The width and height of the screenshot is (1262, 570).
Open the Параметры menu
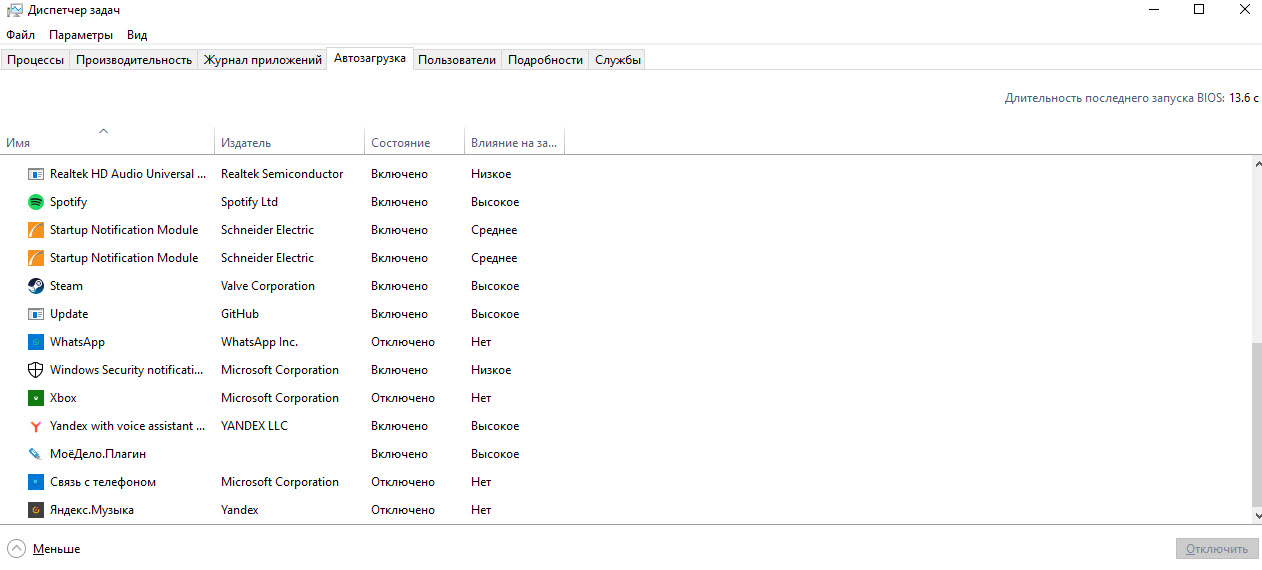click(x=81, y=35)
